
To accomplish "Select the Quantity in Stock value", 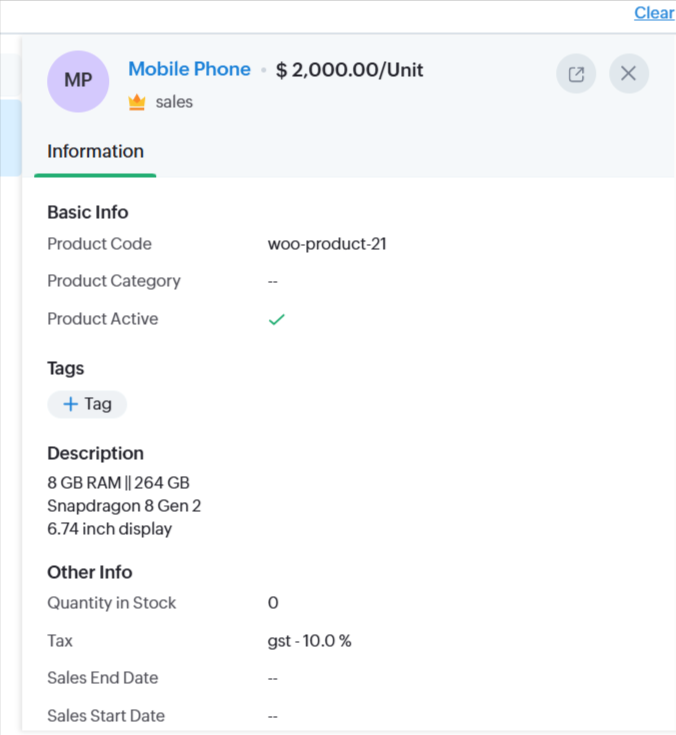I will point(273,603).
